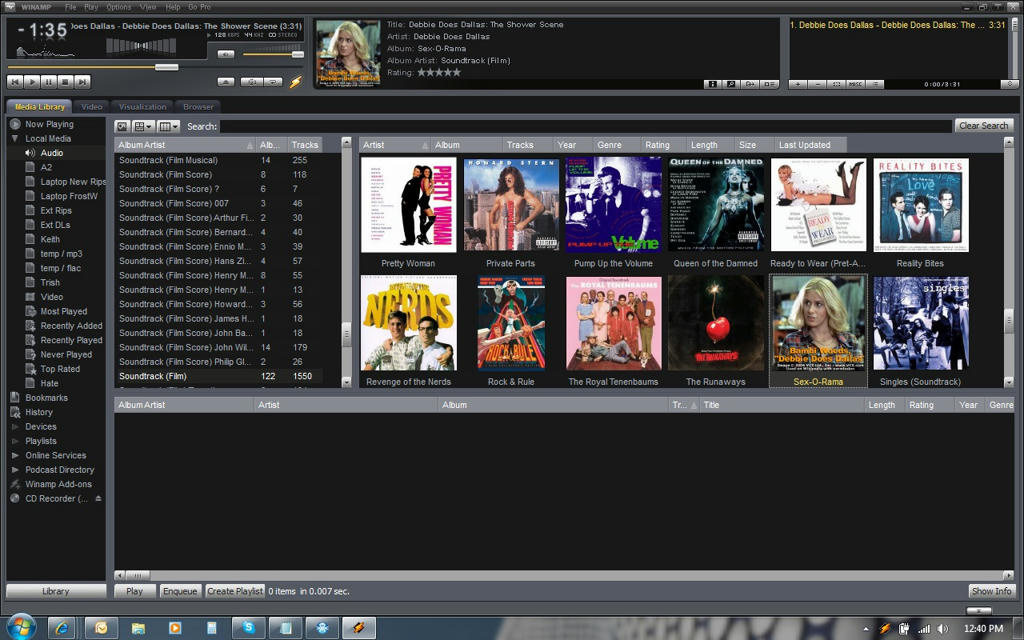Open the columns layout dropdown beside Search
The image size is (1024, 640).
(168, 126)
